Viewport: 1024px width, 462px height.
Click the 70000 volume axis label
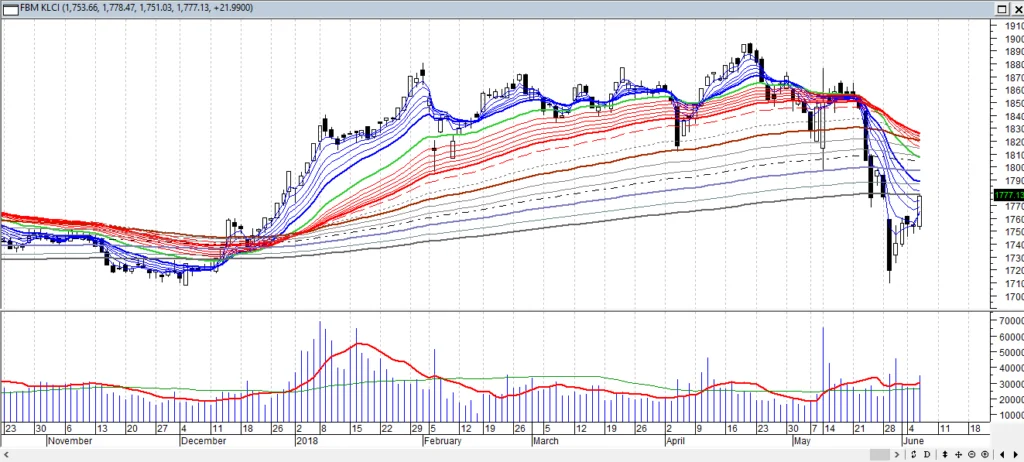[1011, 321]
